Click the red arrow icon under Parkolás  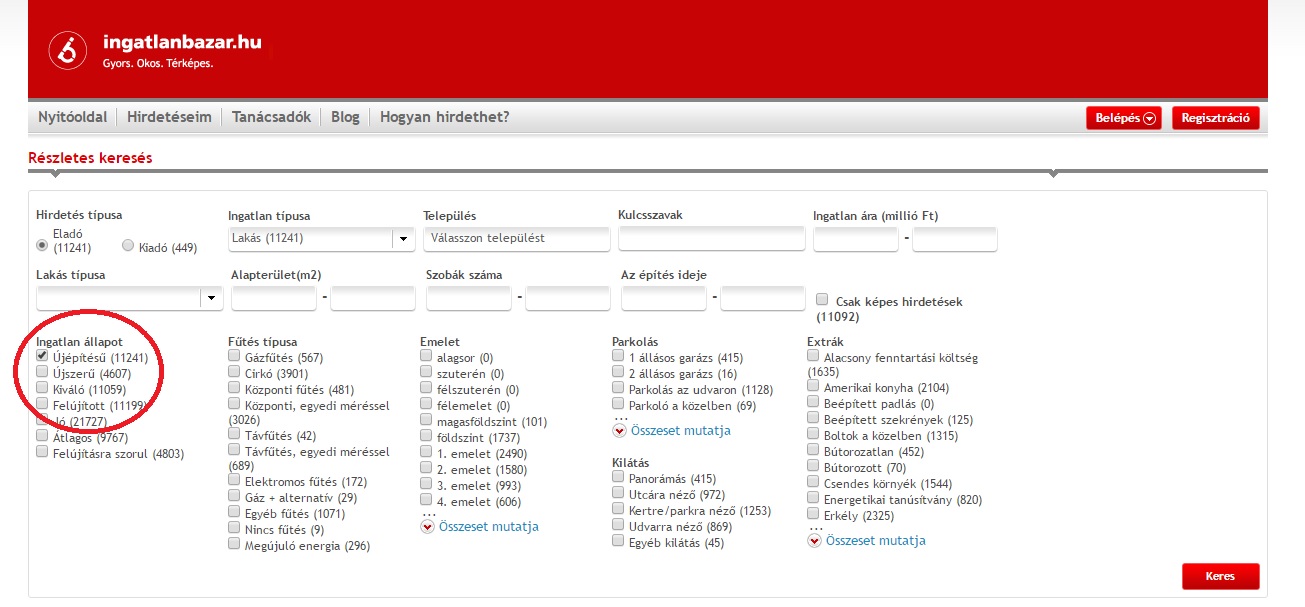619,431
